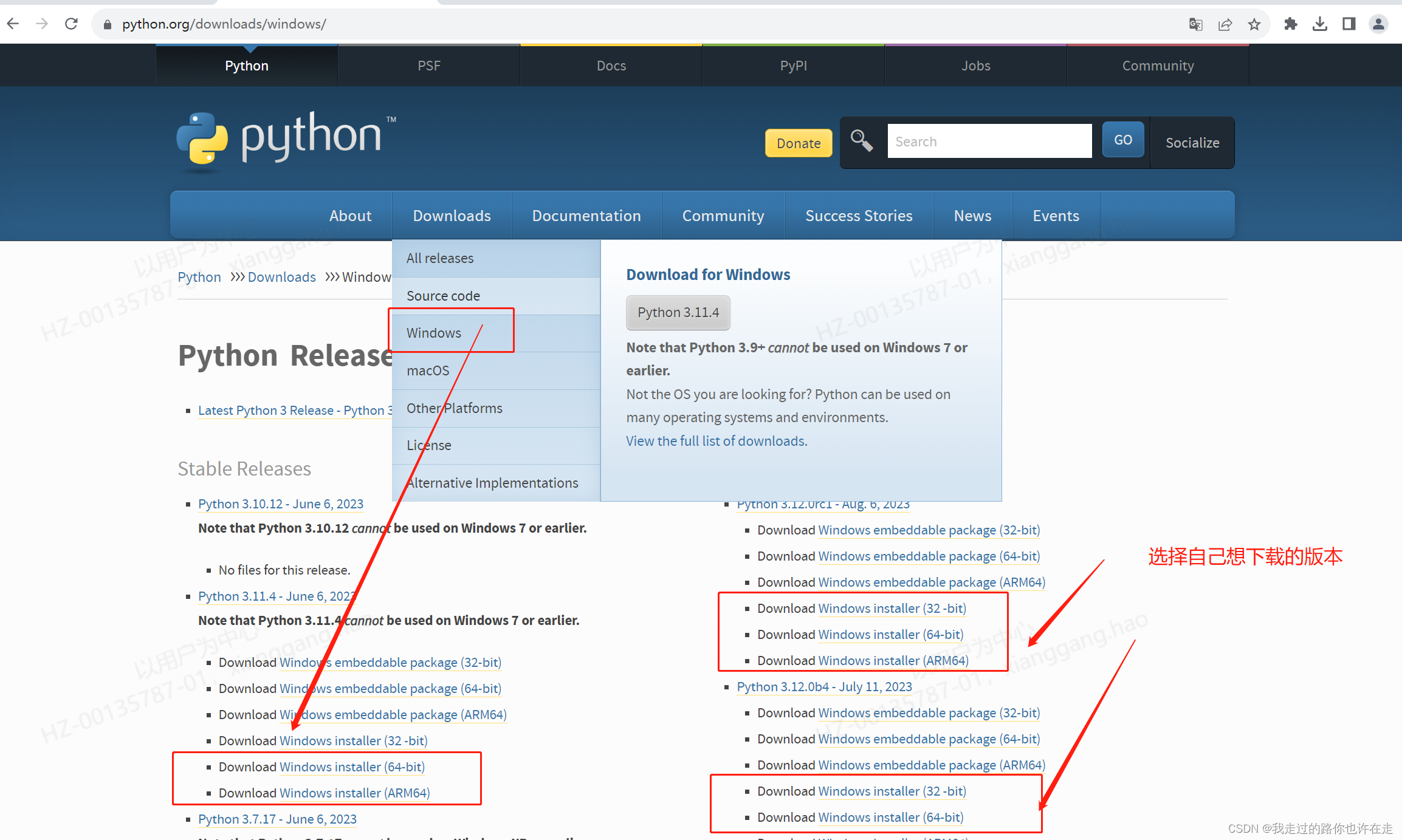1402x840 pixels.
Task: Toggle the browser side panel icon
Action: coord(1349,24)
